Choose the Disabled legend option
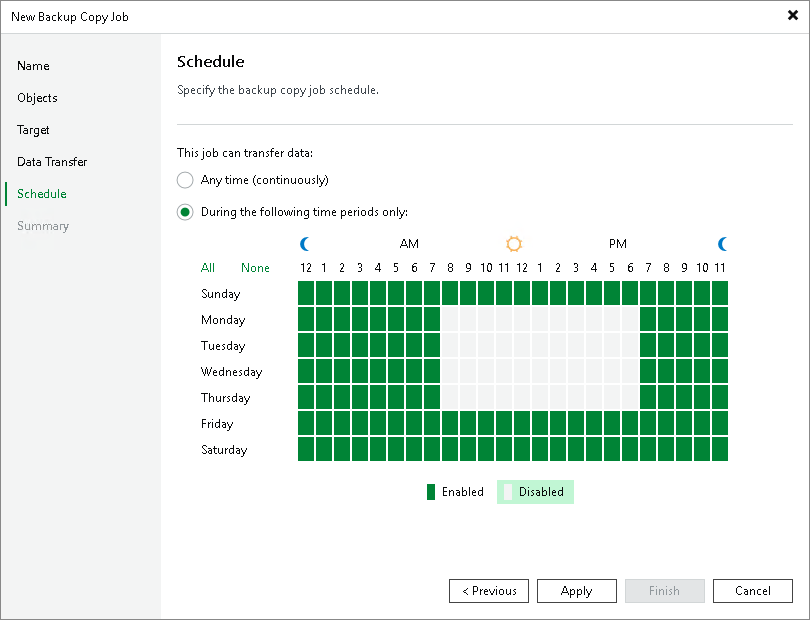 [x=535, y=492]
